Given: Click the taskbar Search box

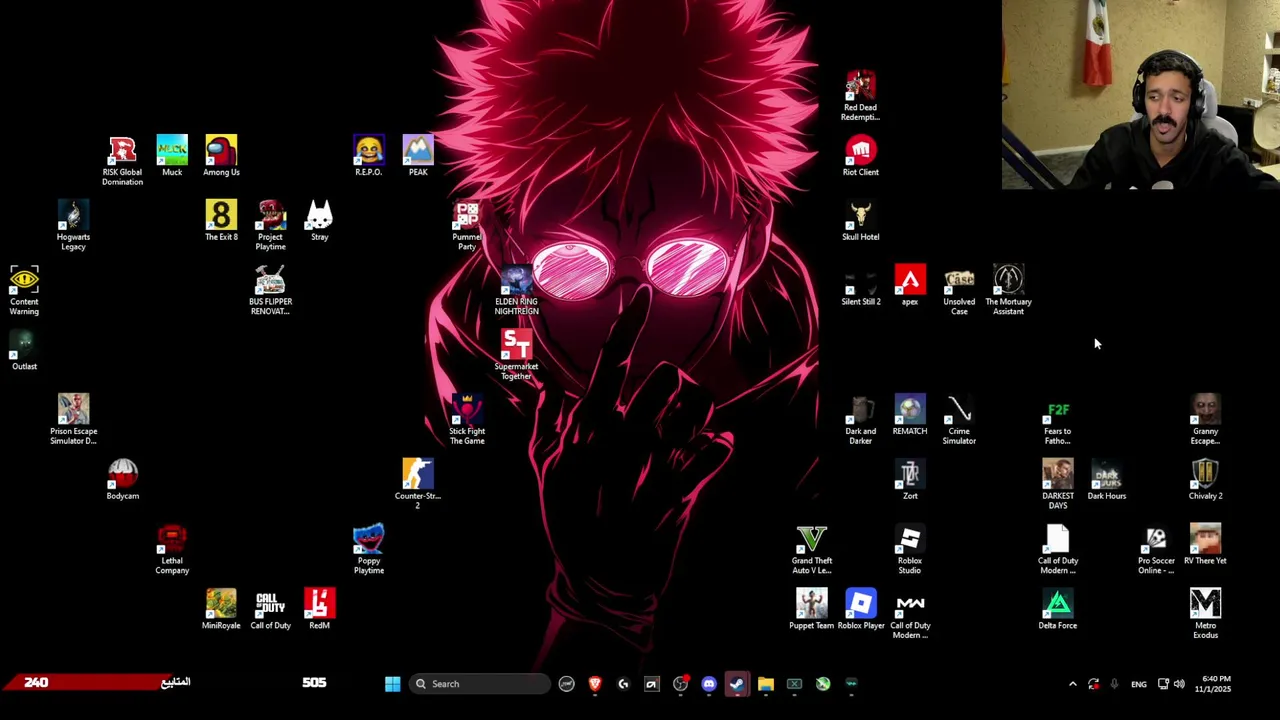Looking at the screenshot, I should click(480, 684).
